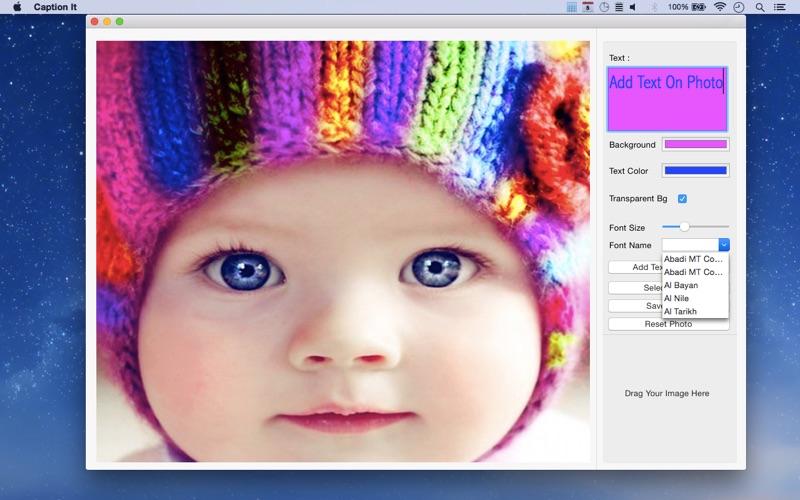Choose Al Tarikh font from list
800x500 pixels.
[x=695, y=311]
